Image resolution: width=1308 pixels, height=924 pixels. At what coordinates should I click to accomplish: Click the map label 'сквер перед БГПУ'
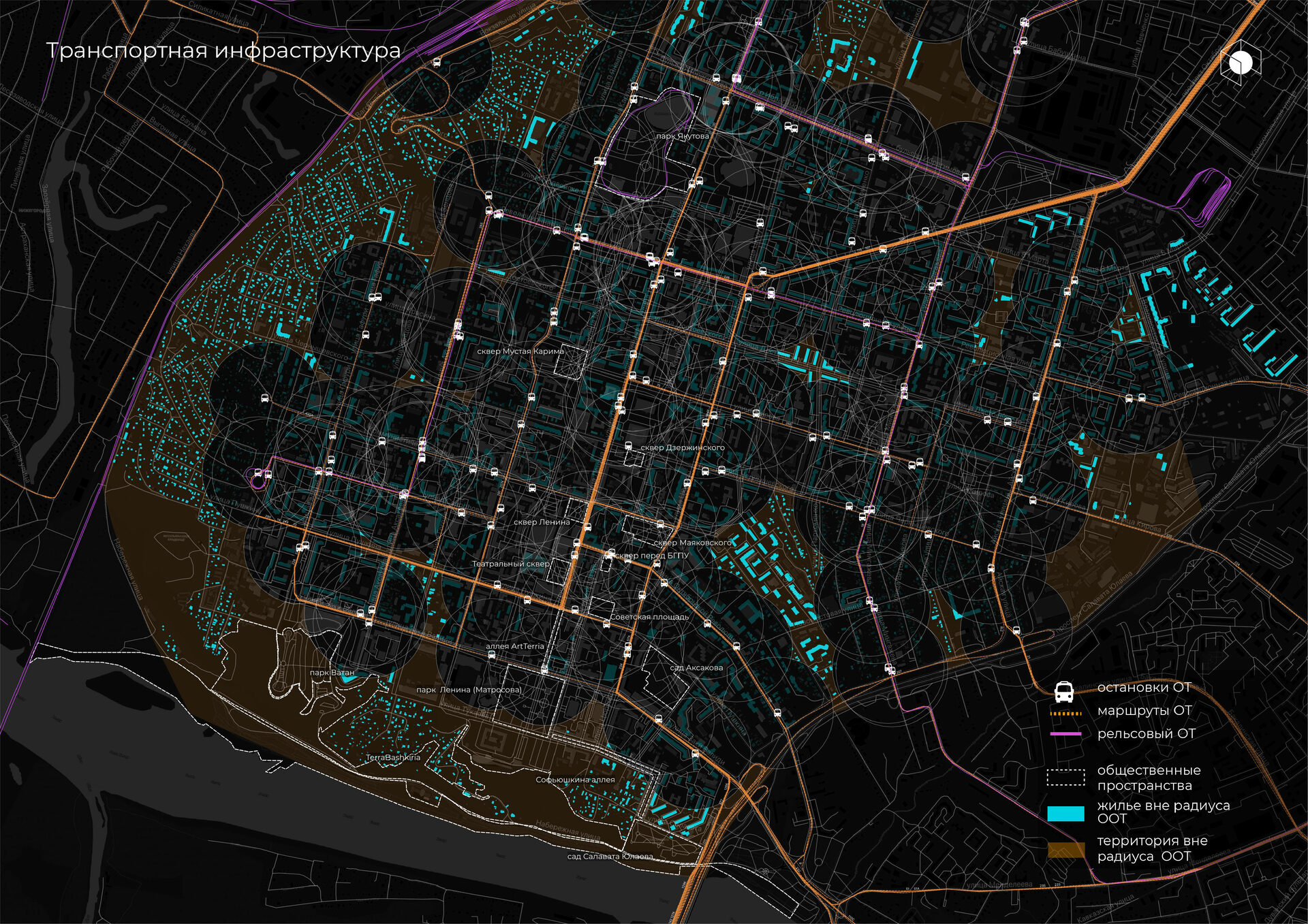coord(652,555)
